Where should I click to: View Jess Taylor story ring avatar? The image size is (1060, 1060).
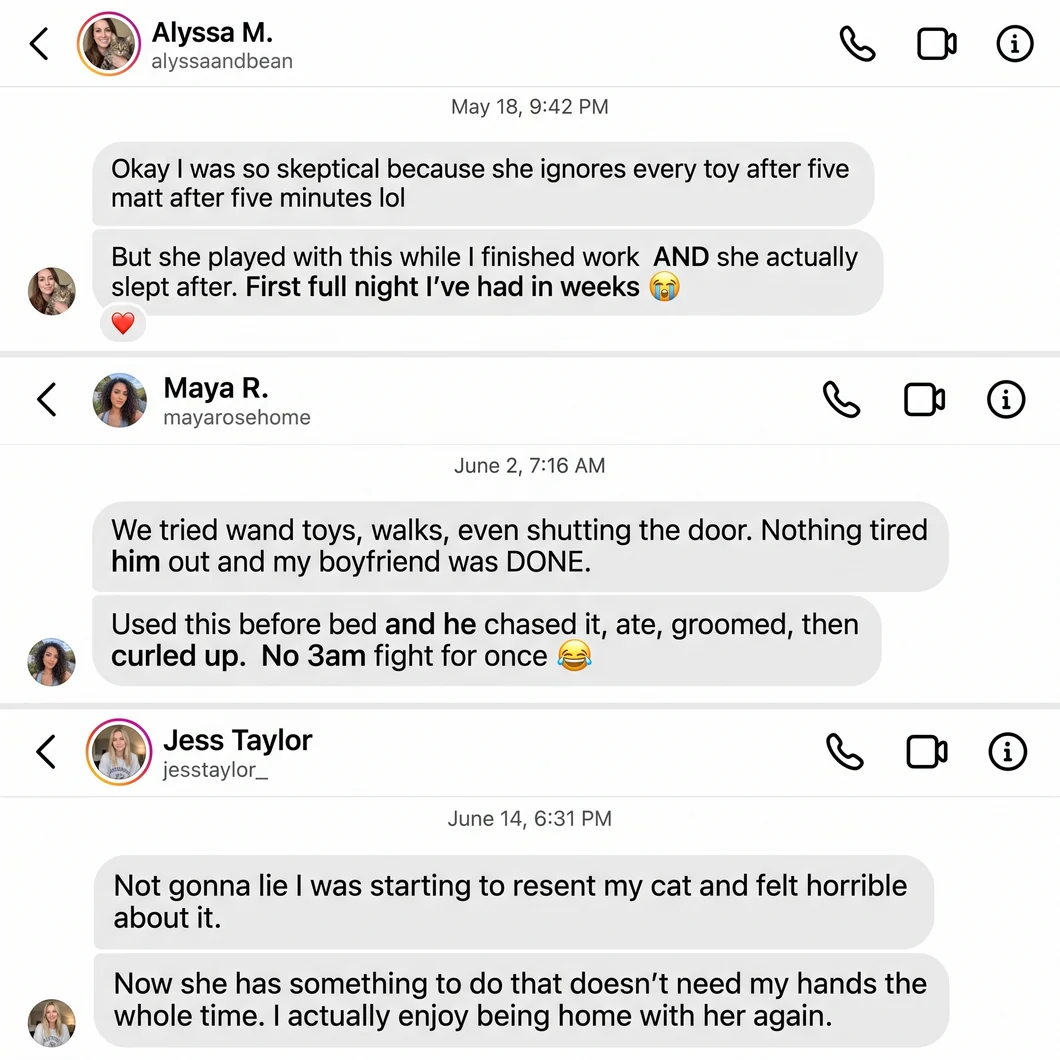click(118, 752)
